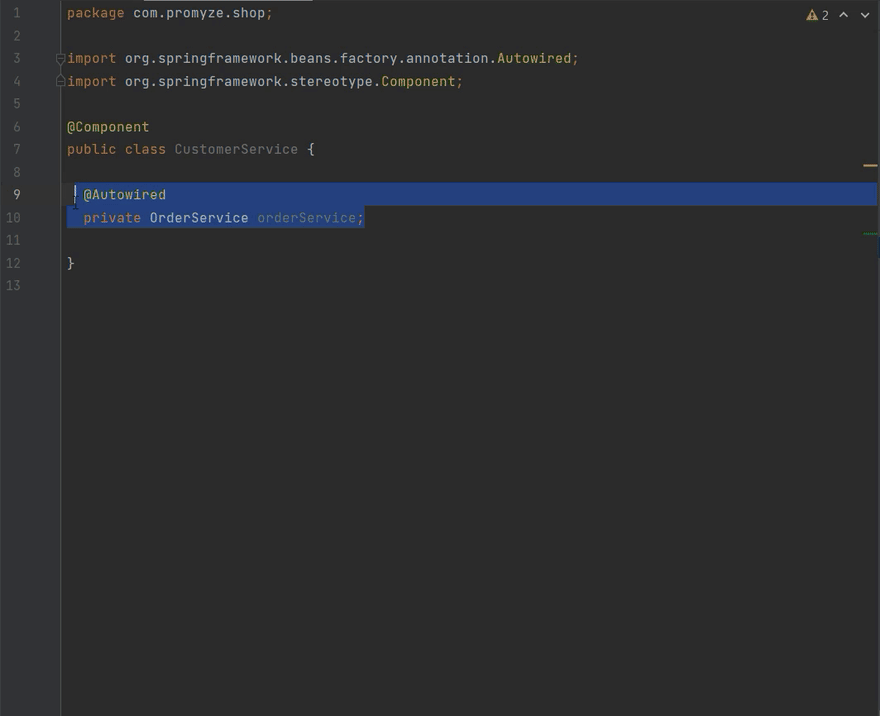
Task: Click the @Component annotation on line 6
Action: 108,127
